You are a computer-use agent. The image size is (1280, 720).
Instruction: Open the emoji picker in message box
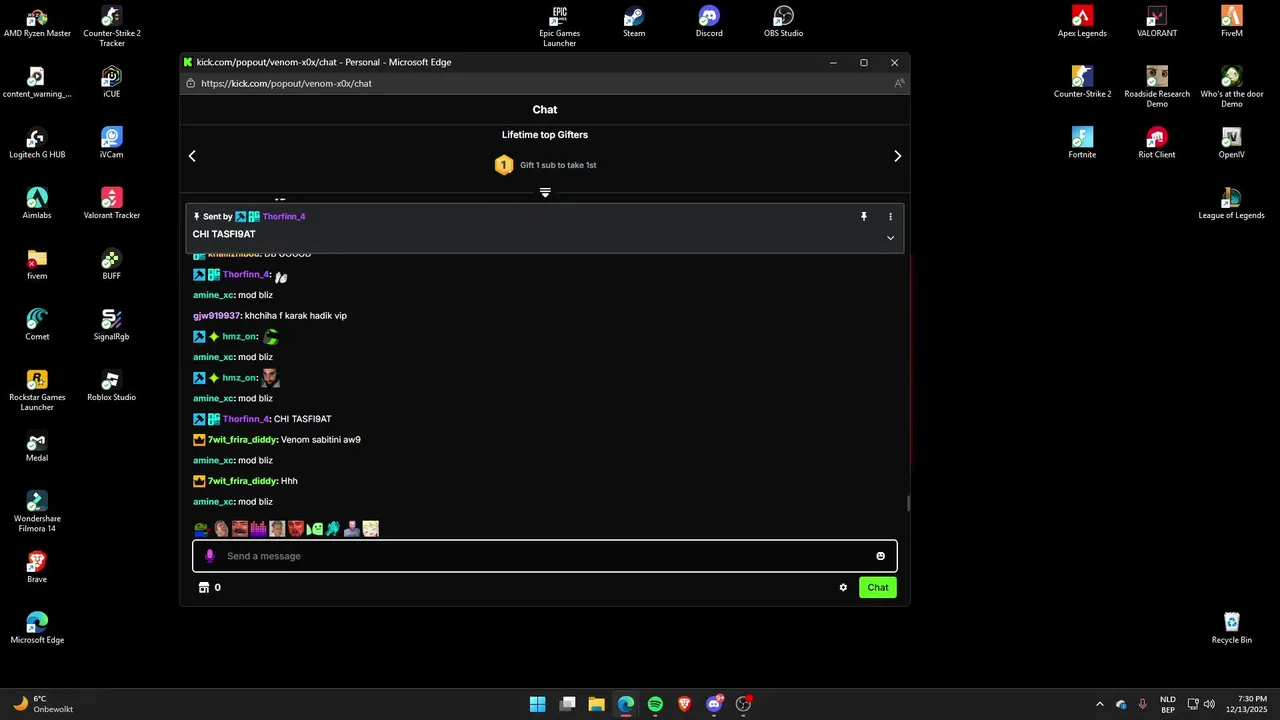[x=880, y=556]
